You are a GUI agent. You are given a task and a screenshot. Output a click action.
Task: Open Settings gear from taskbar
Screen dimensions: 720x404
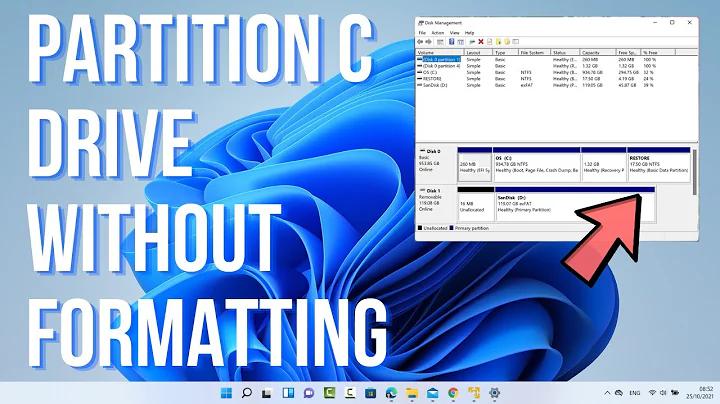click(x=495, y=393)
